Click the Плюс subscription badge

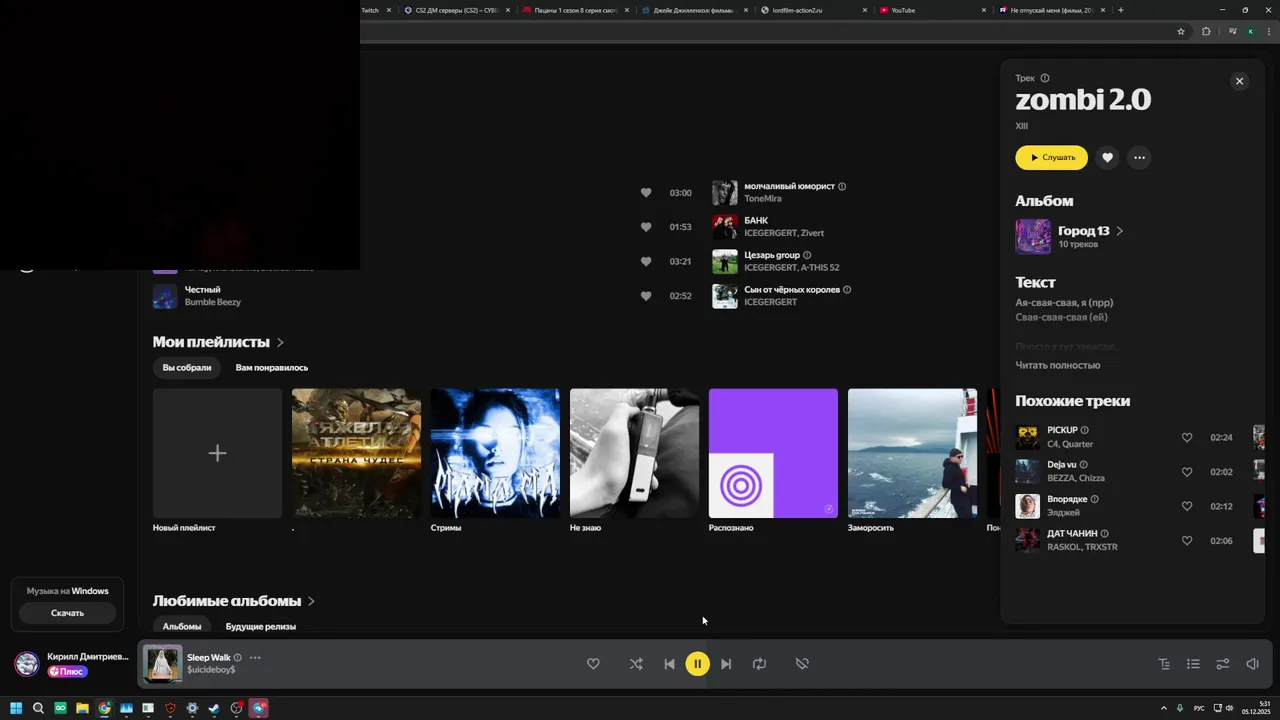point(67,671)
